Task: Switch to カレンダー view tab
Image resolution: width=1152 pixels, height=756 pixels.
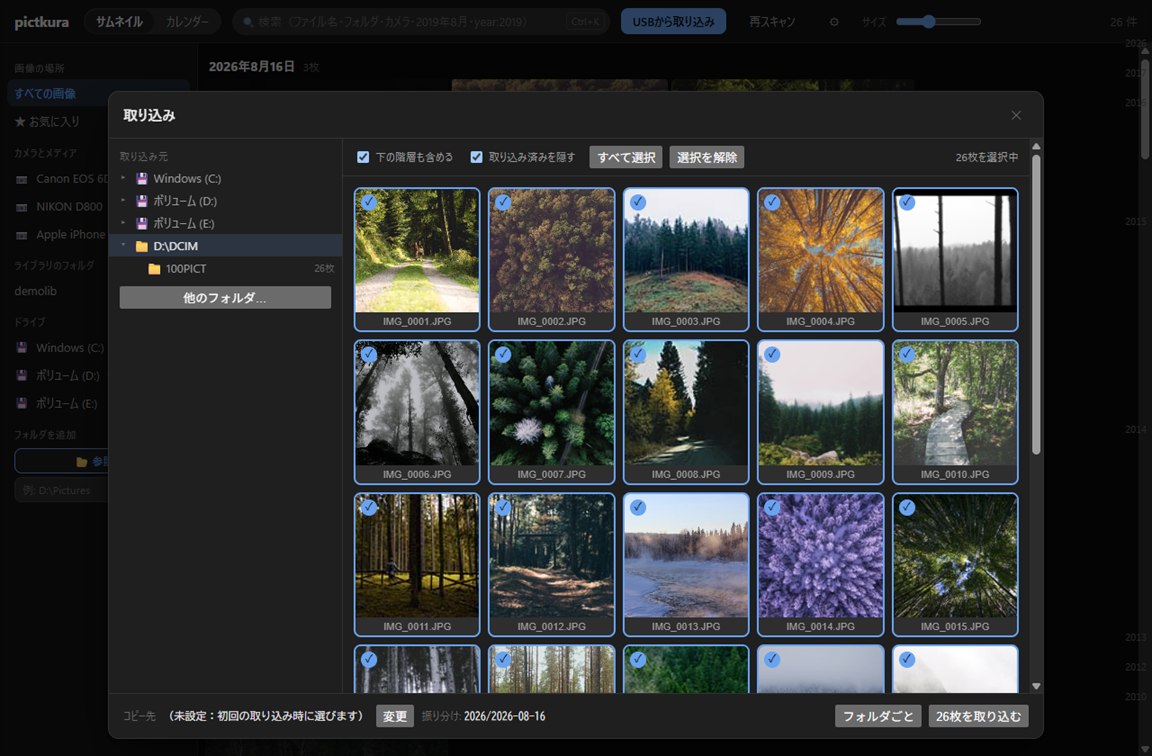Action: 187,21
